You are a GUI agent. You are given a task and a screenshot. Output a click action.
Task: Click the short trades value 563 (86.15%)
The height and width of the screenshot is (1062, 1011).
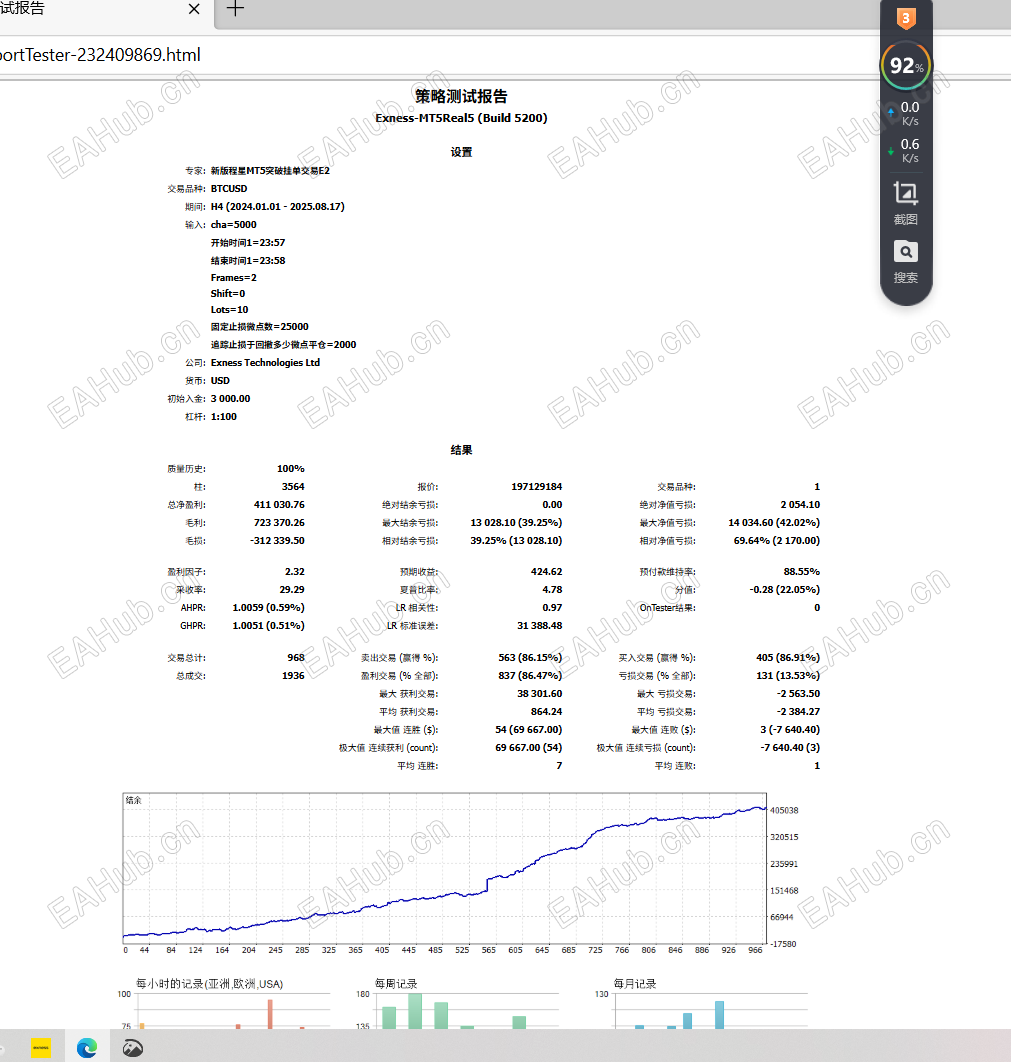tap(530, 658)
